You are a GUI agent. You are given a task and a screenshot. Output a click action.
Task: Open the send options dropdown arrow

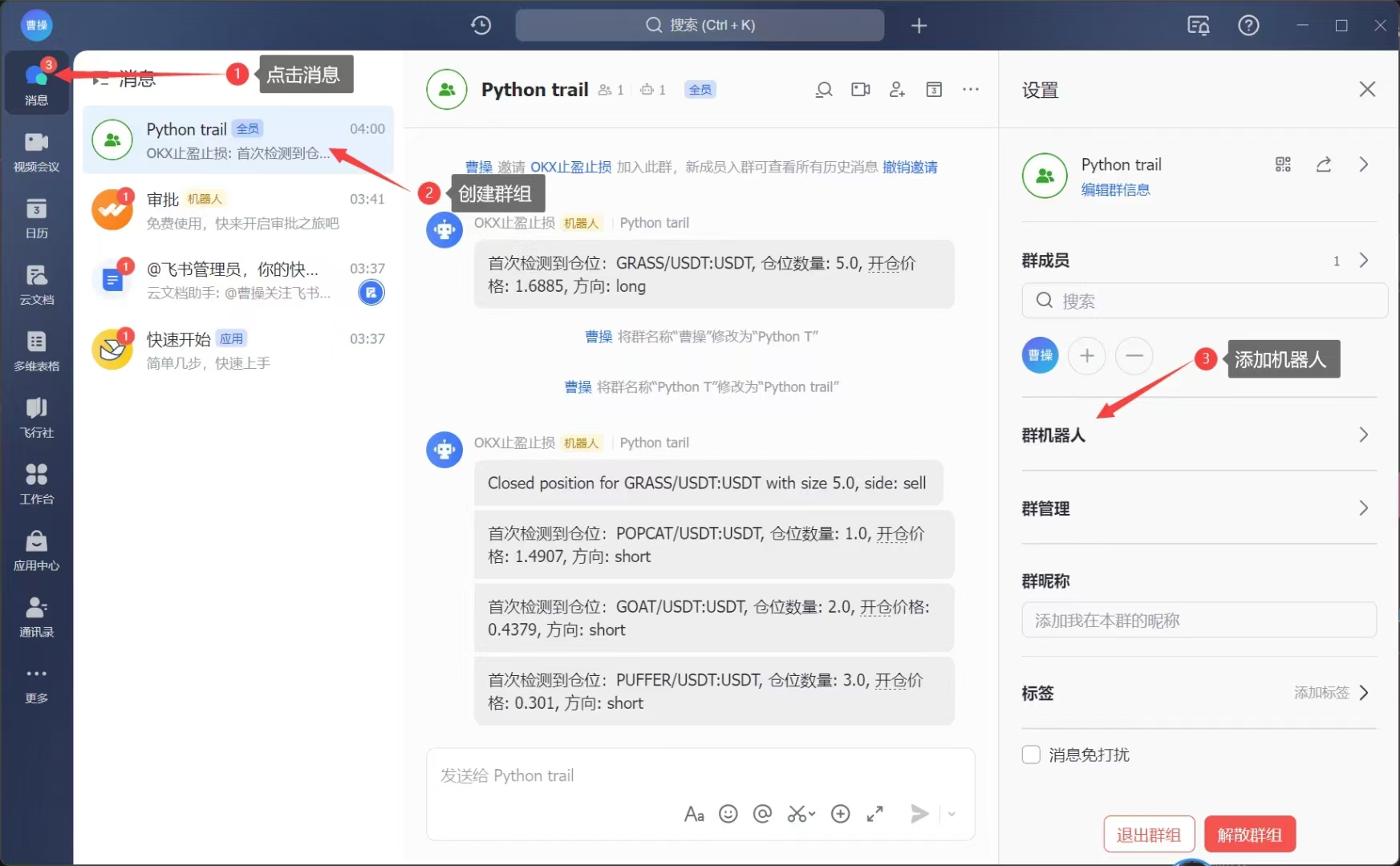tap(952, 814)
